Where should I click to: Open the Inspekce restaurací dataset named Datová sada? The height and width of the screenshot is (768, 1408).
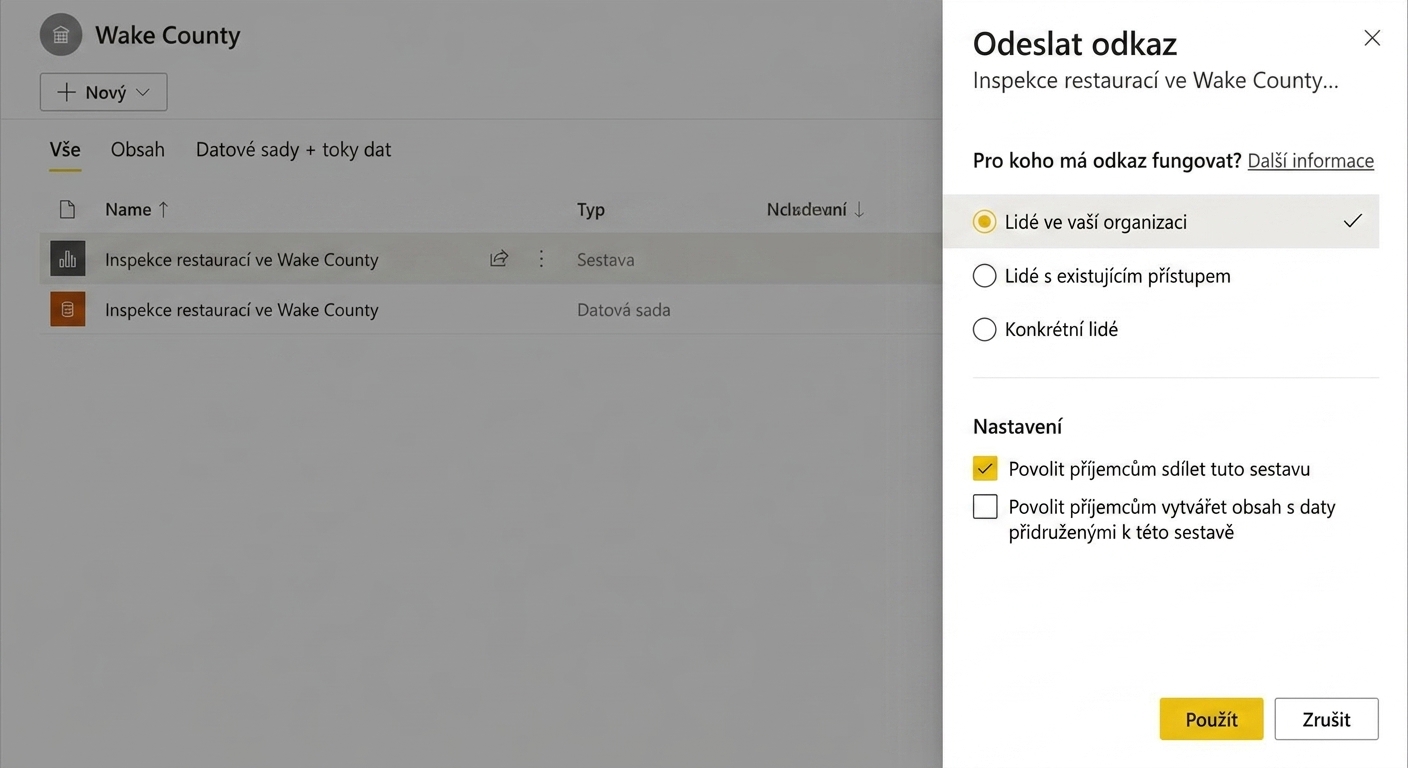[x=242, y=310]
